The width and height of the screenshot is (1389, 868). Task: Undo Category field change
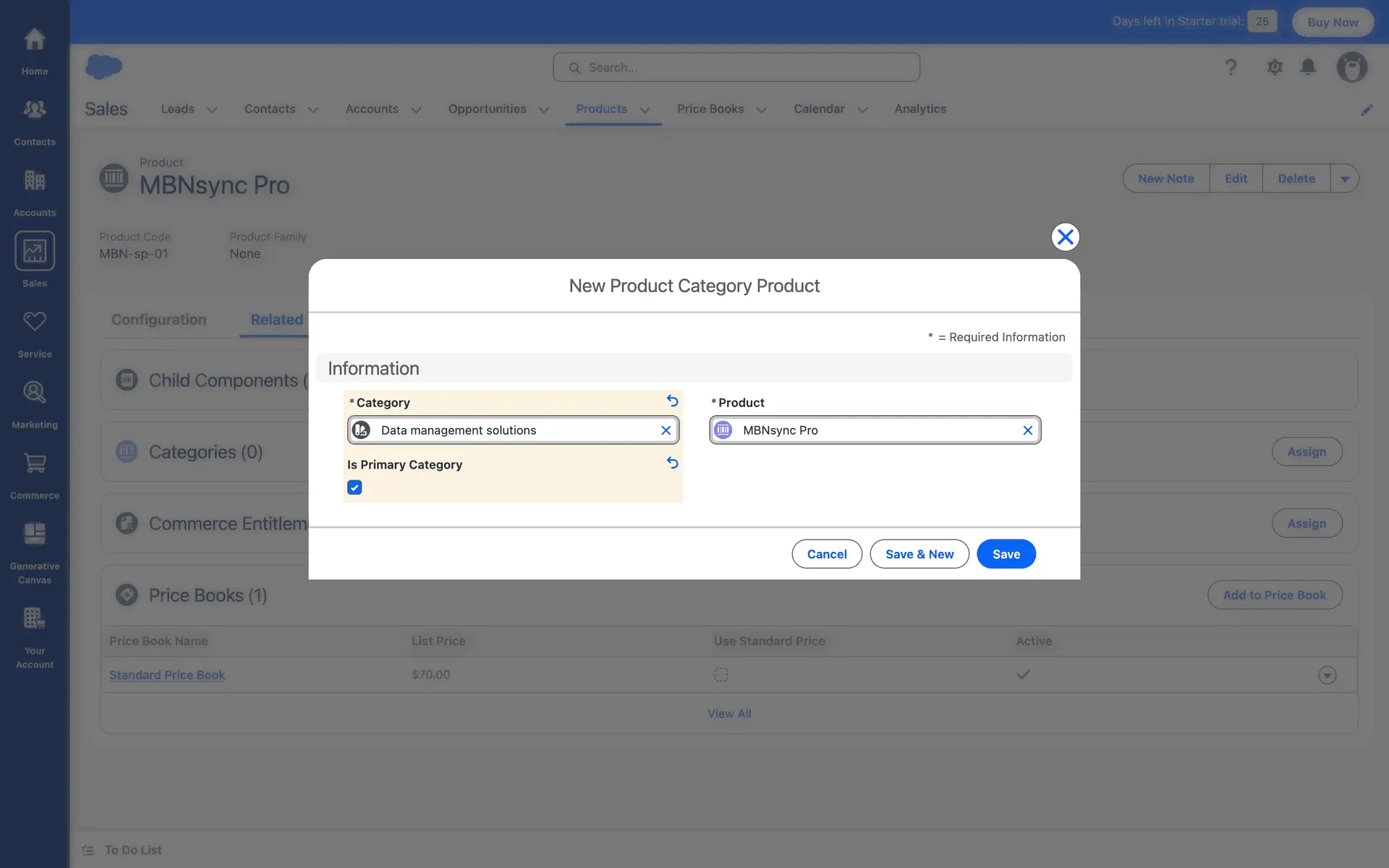tap(672, 401)
